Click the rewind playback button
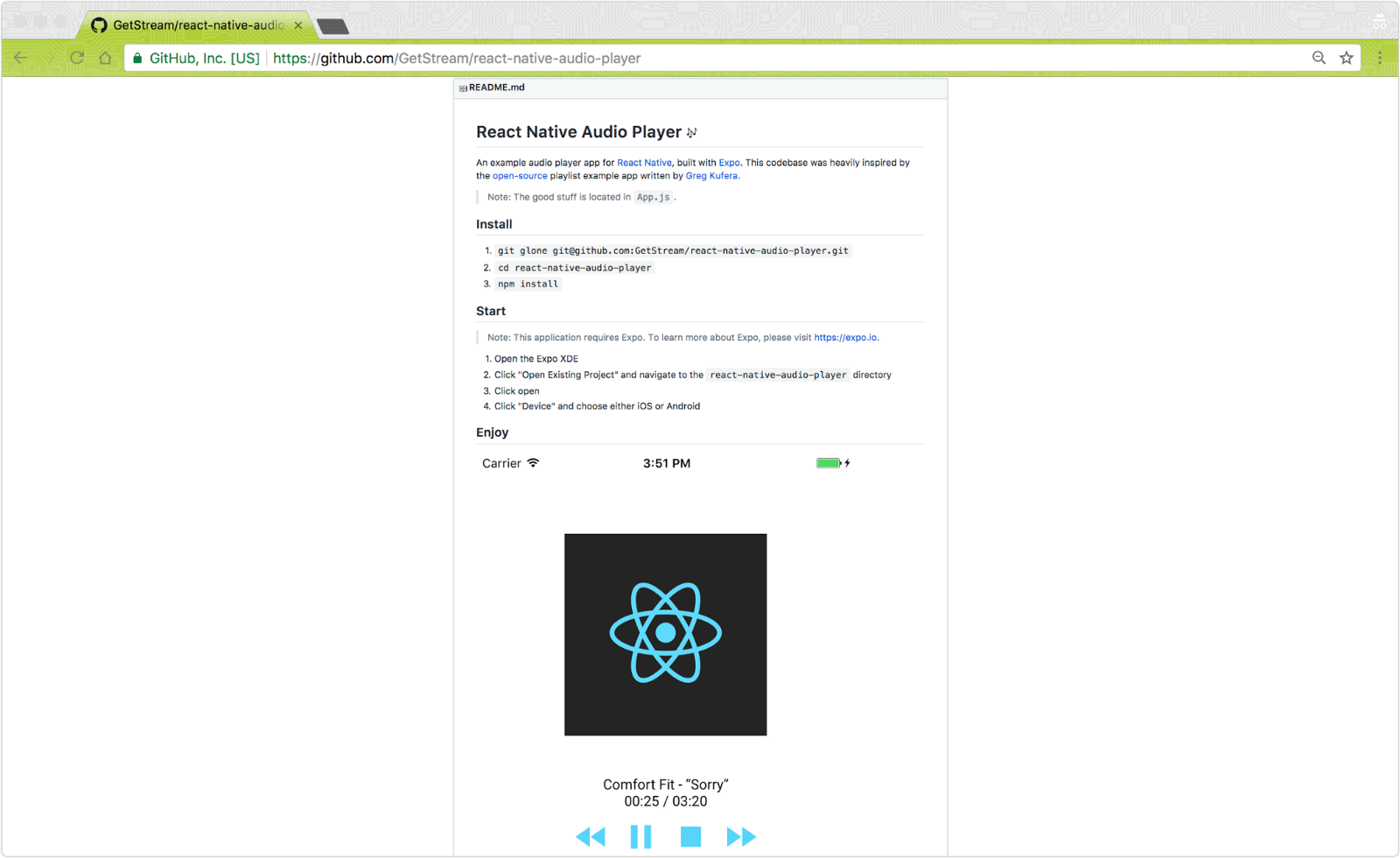This screenshot has width=1400, height=858. (x=591, y=837)
